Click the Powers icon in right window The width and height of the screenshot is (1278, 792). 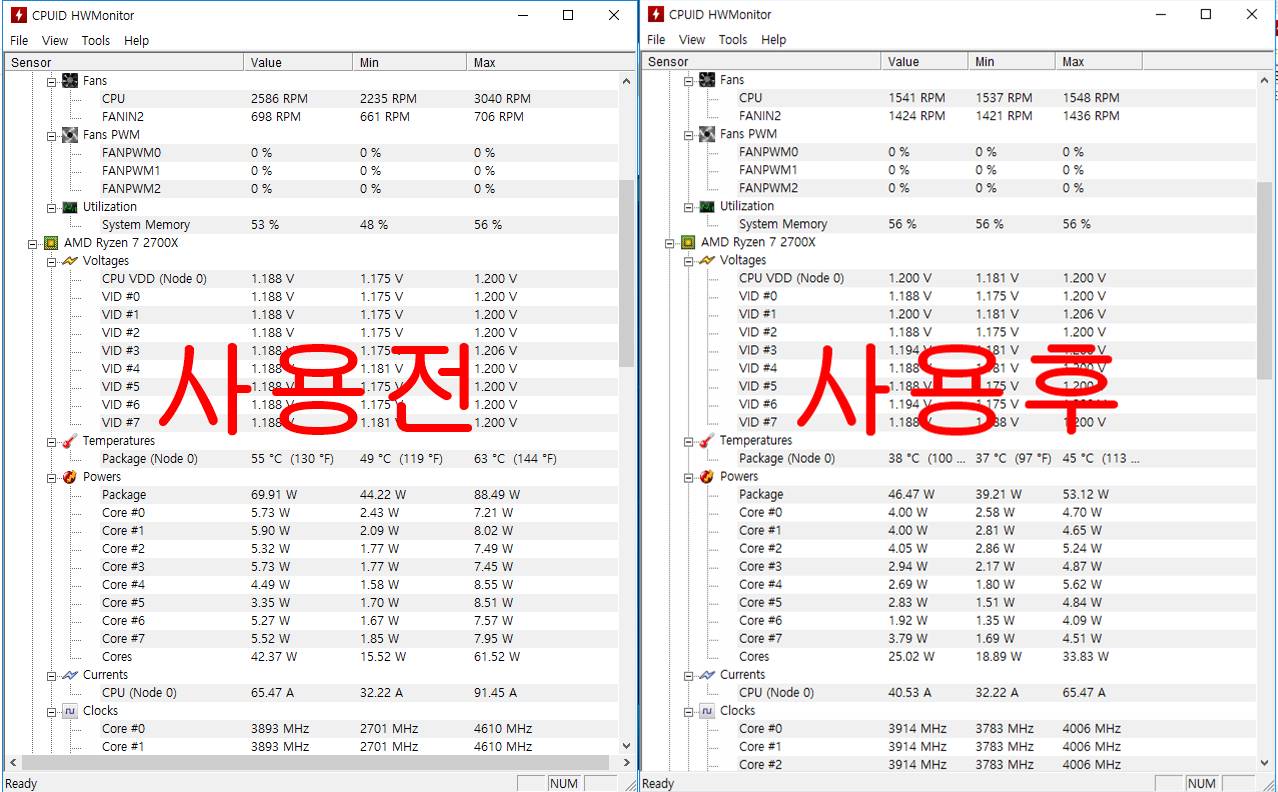click(707, 476)
